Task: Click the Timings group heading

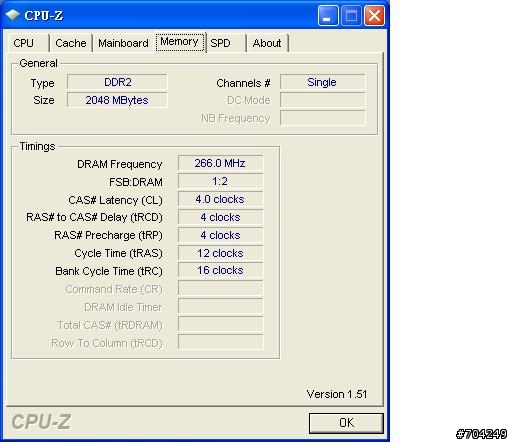Action: (37, 146)
